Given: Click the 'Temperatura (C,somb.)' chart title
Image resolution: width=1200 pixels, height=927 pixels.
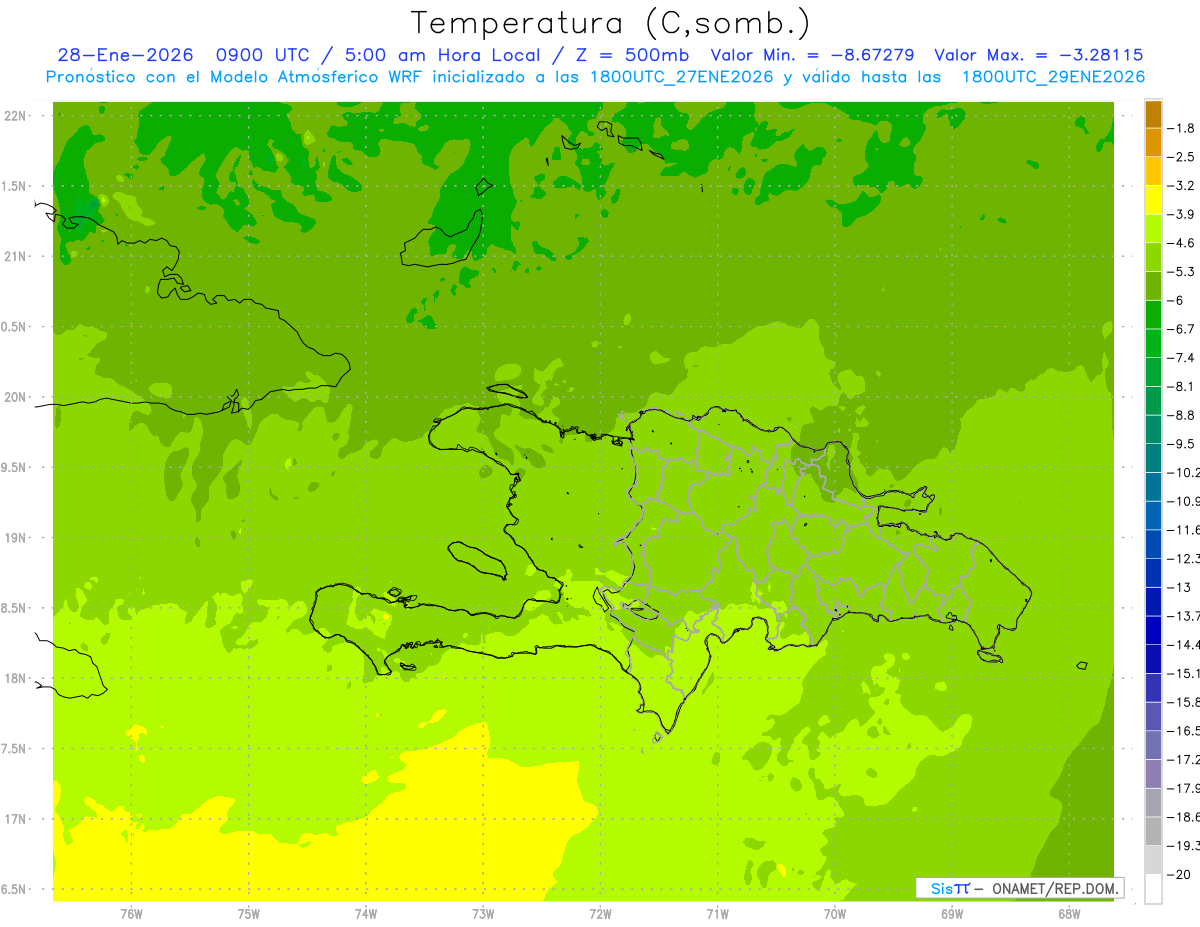Looking at the screenshot, I should pos(611,23).
